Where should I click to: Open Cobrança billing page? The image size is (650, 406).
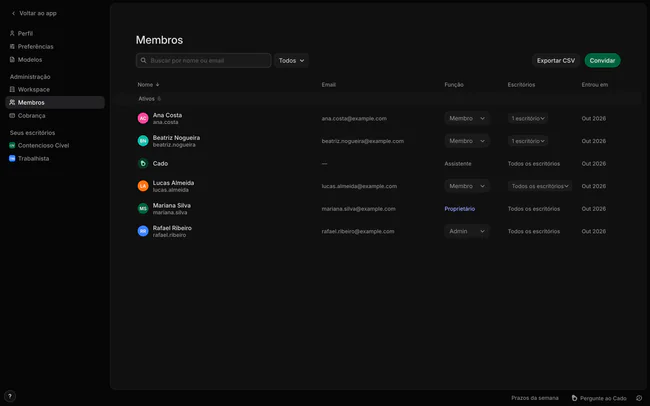[55, 116]
